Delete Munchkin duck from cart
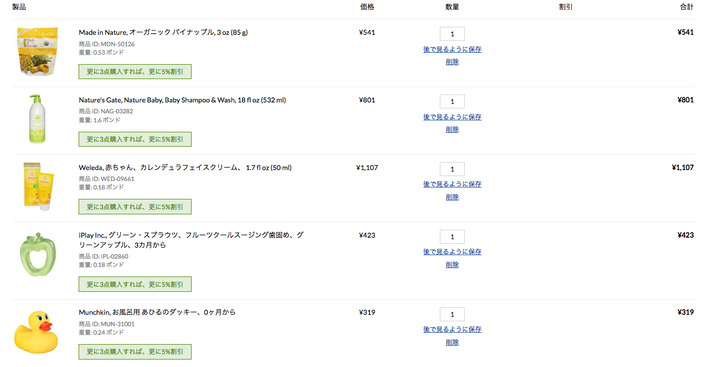The image size is (710, 367). pos(452,343)
